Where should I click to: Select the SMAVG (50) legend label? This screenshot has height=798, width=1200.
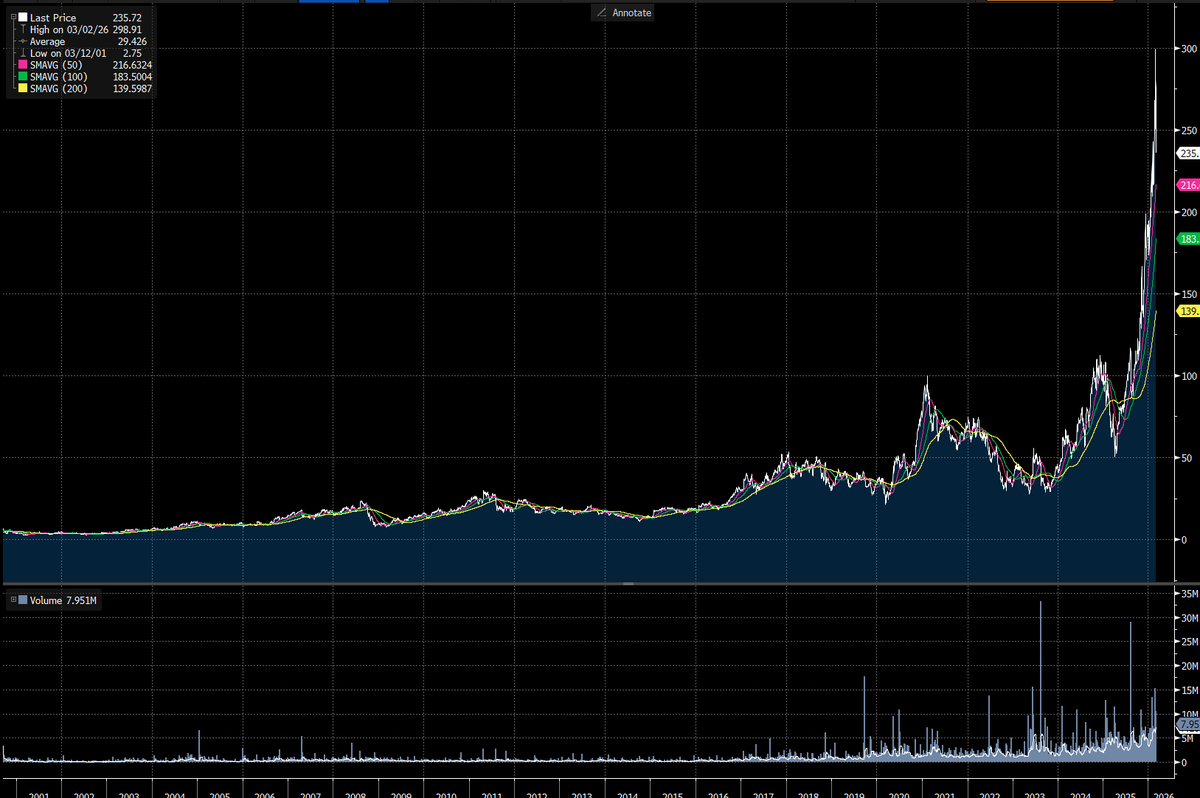[x=58, y=66]
